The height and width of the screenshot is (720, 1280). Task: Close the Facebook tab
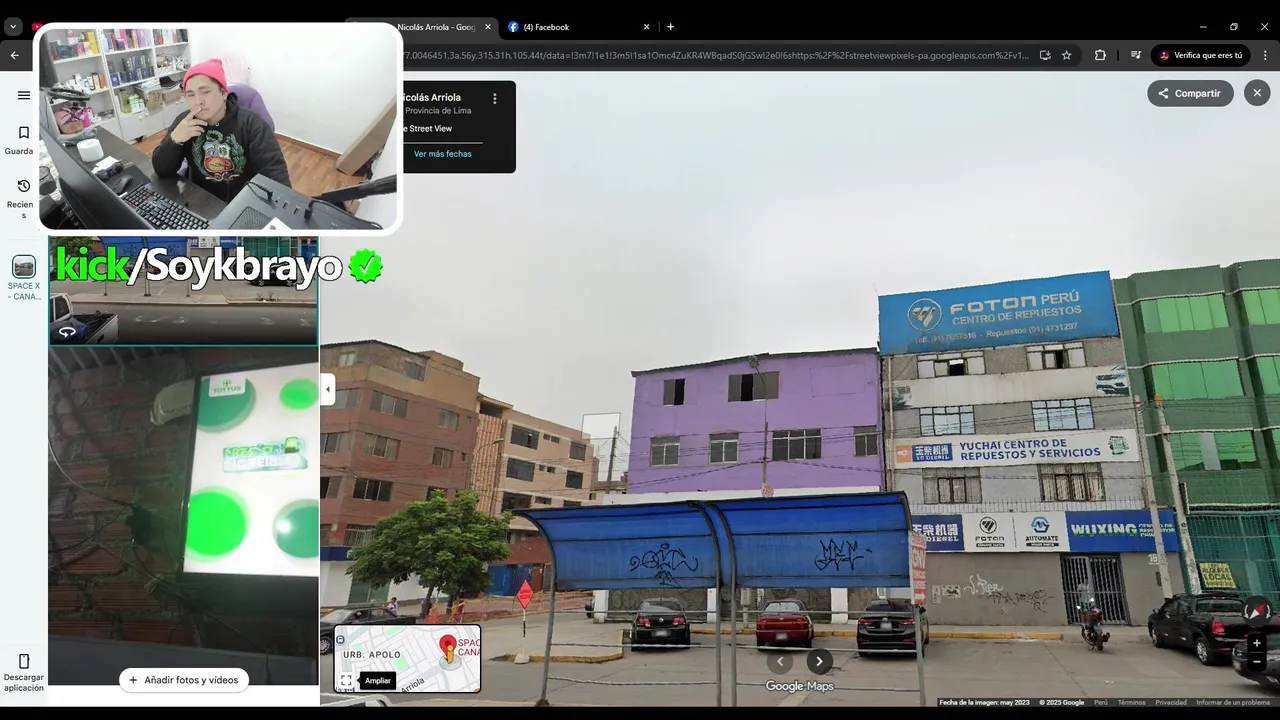[x=646, y=27]
